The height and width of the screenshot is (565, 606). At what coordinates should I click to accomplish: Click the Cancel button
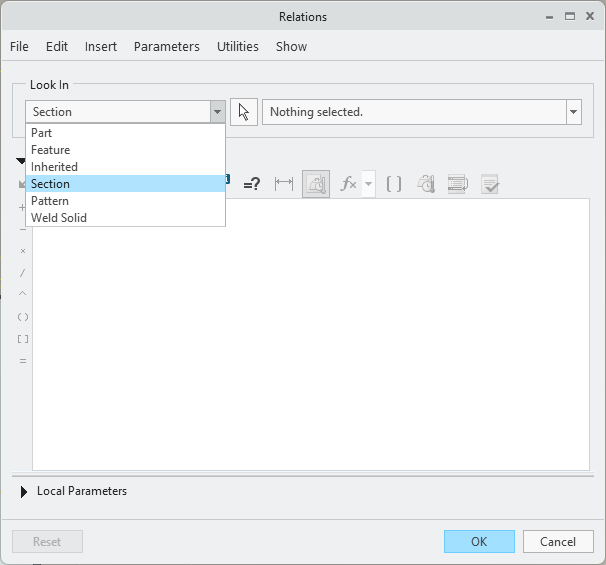pyautogui.click(x=557, y=541)
